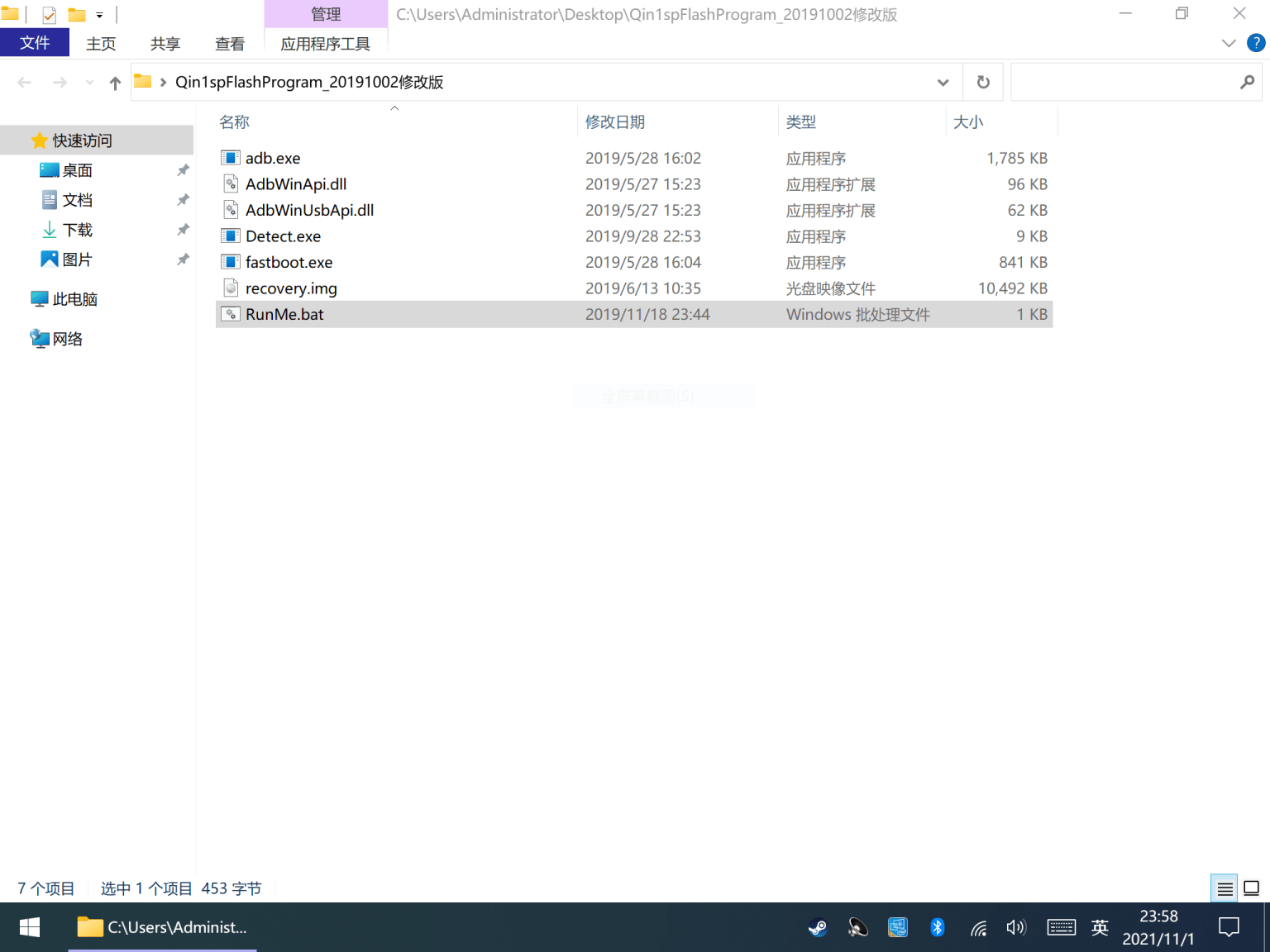Open the 文件 menu tab
Screen dimensions: 1270x952
35,43
